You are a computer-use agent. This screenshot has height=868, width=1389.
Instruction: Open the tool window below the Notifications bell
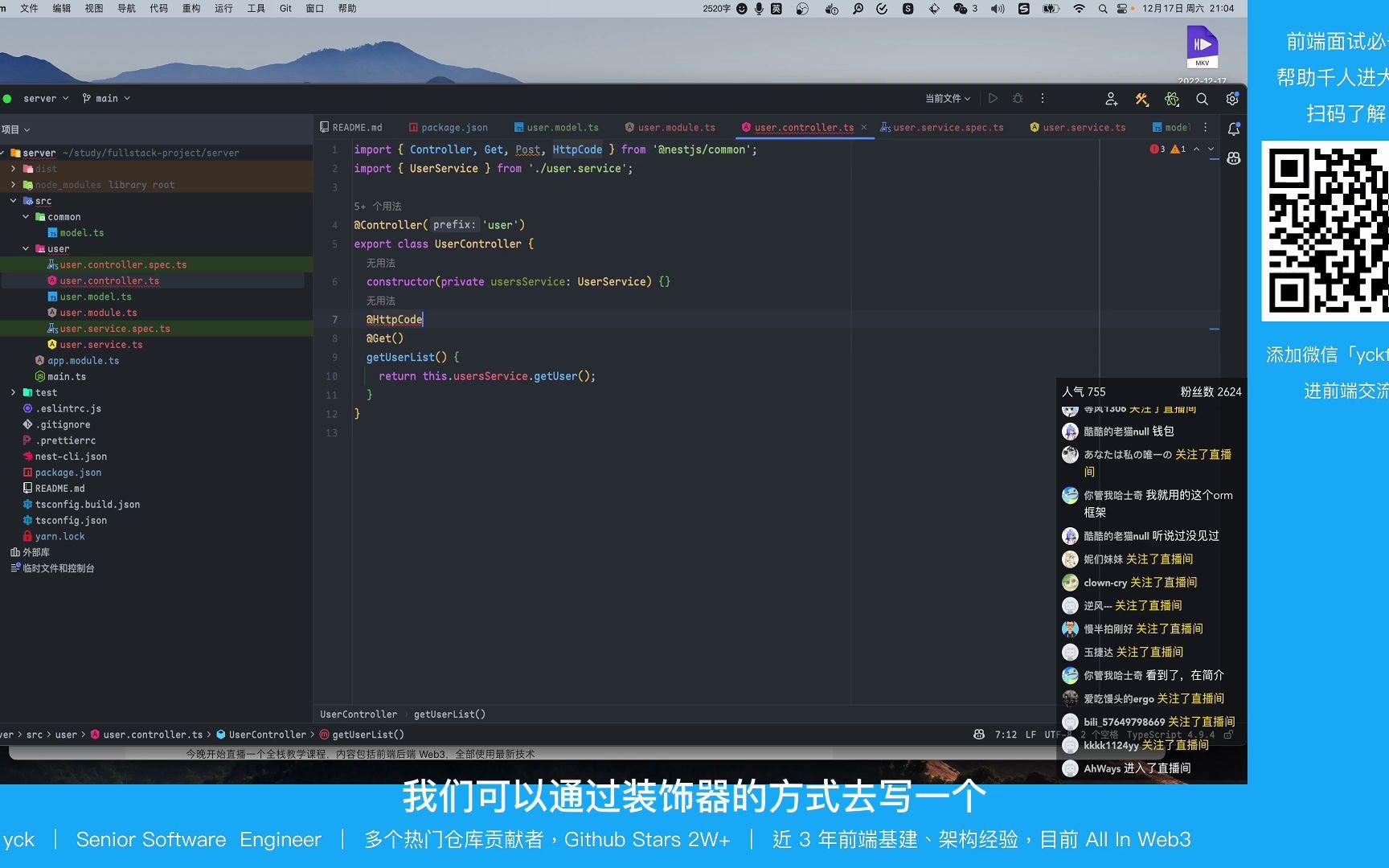tap(1234, 158)
